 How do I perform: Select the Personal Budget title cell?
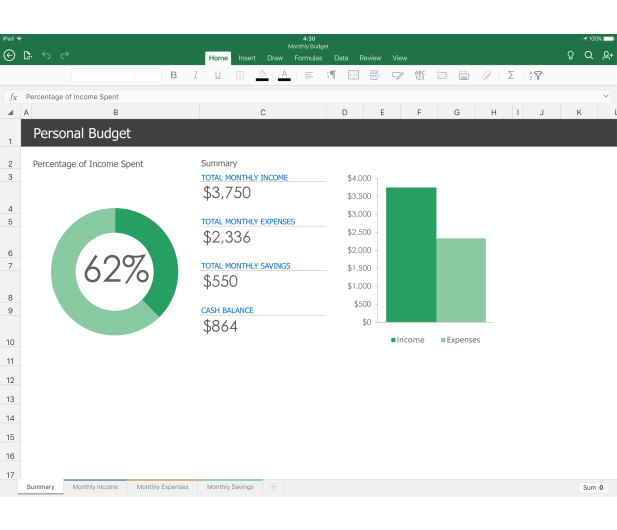click(82, 133)
